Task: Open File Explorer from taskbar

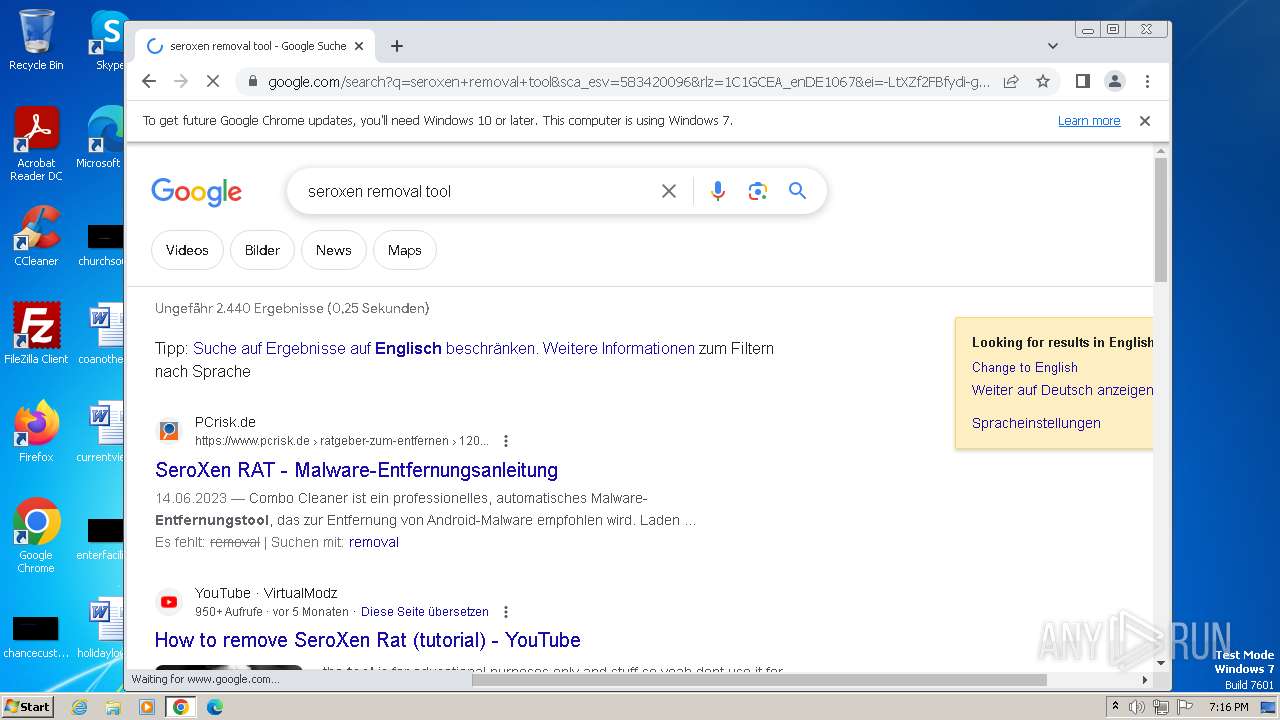Action: [113, 707]
